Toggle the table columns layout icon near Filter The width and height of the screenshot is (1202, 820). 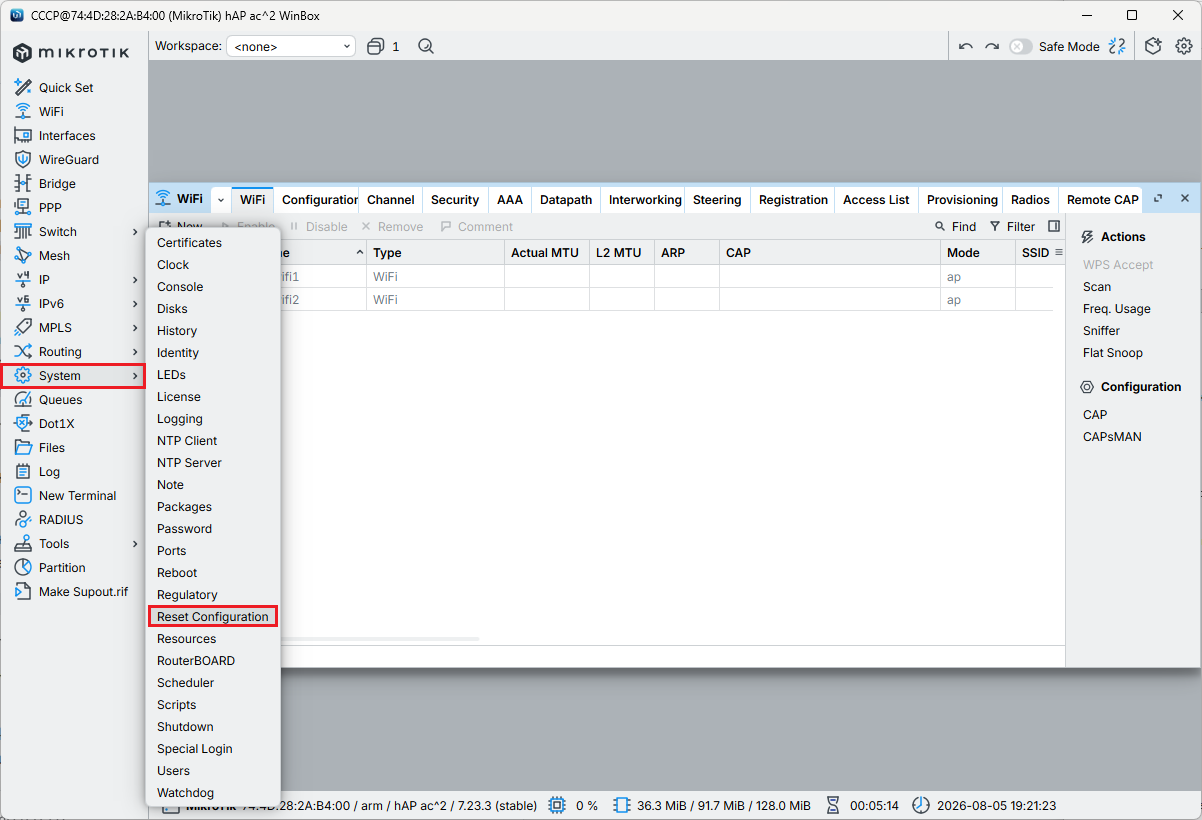click(x=1054, y=227)
